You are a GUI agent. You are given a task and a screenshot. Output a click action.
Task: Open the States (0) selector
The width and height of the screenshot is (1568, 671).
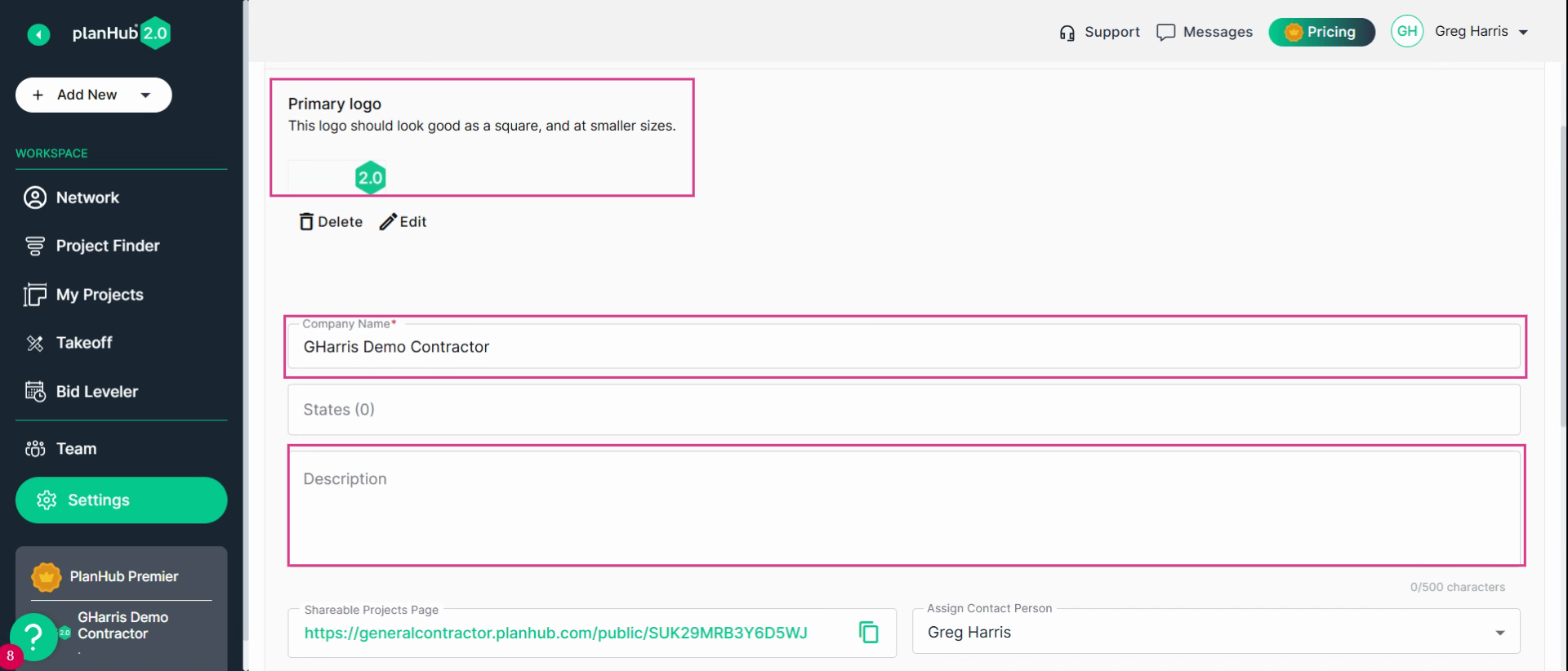click(x=904, y=410)
